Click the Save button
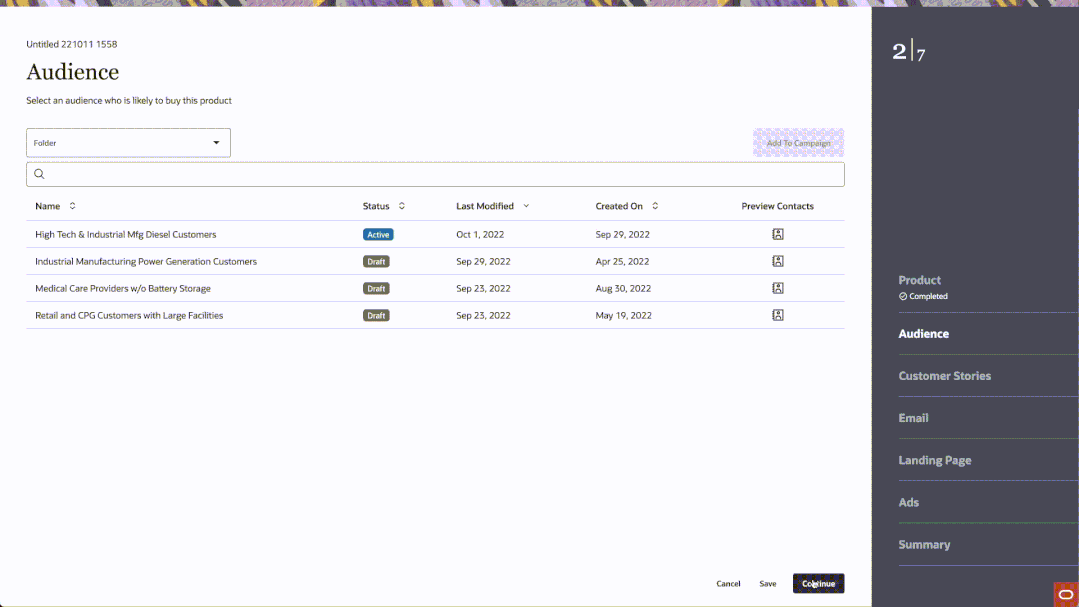 (767, 584)
